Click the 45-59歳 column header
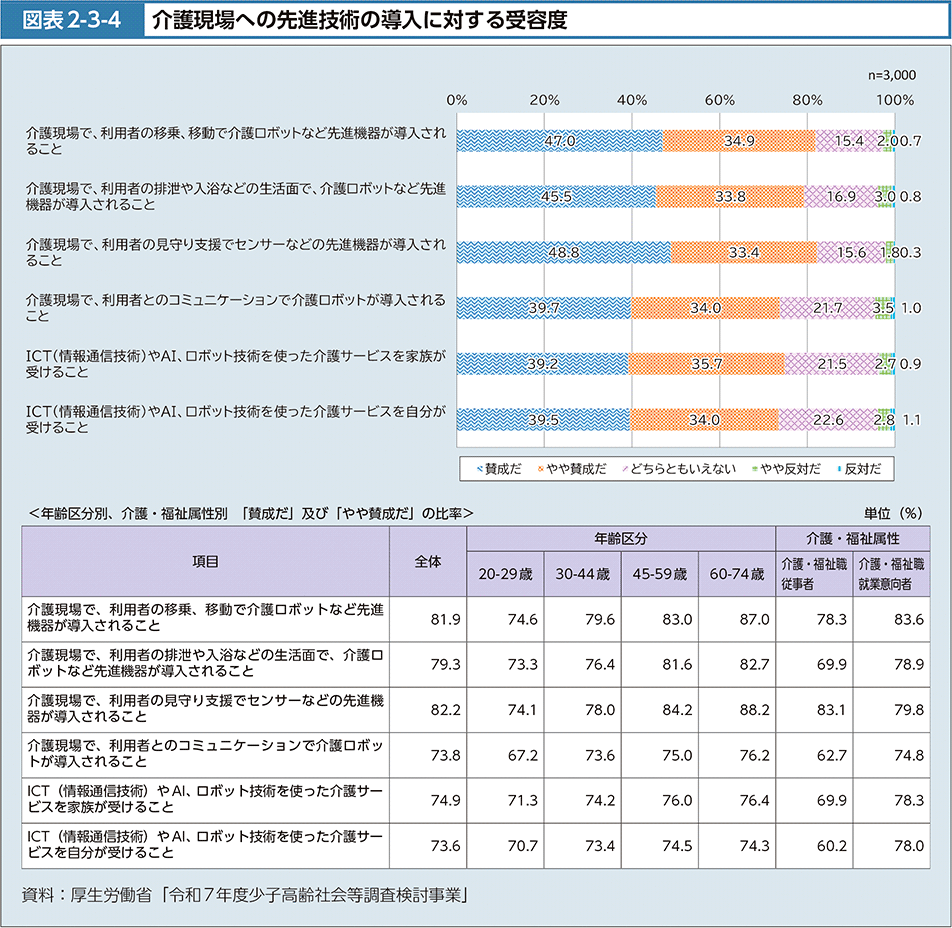This screenshot has height=928, width=952. coord(659,574)
